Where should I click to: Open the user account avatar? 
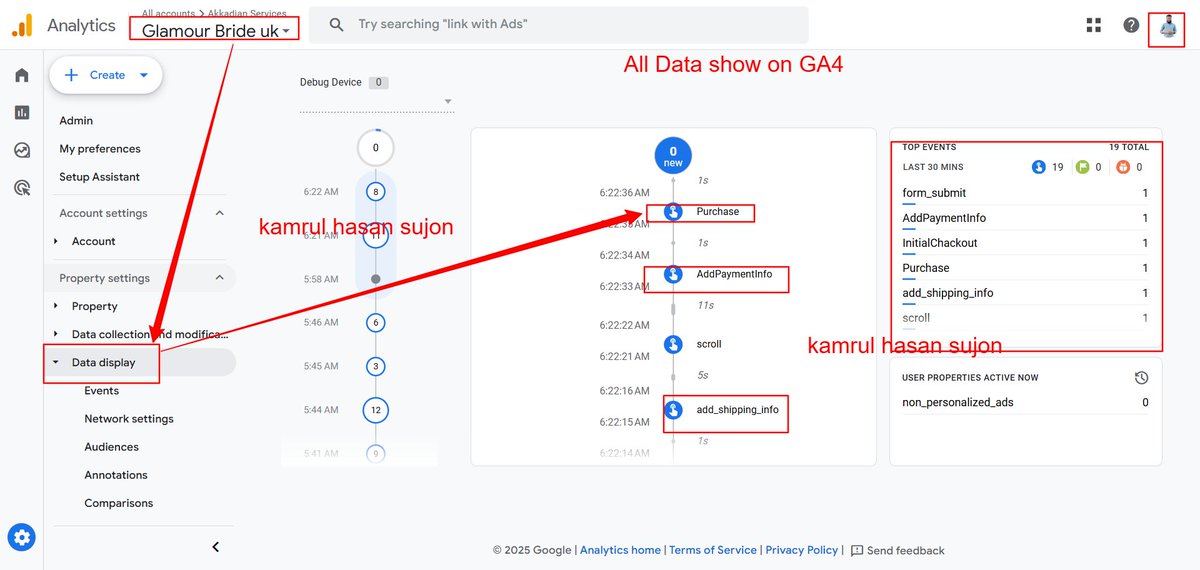tap(1167, 27)
